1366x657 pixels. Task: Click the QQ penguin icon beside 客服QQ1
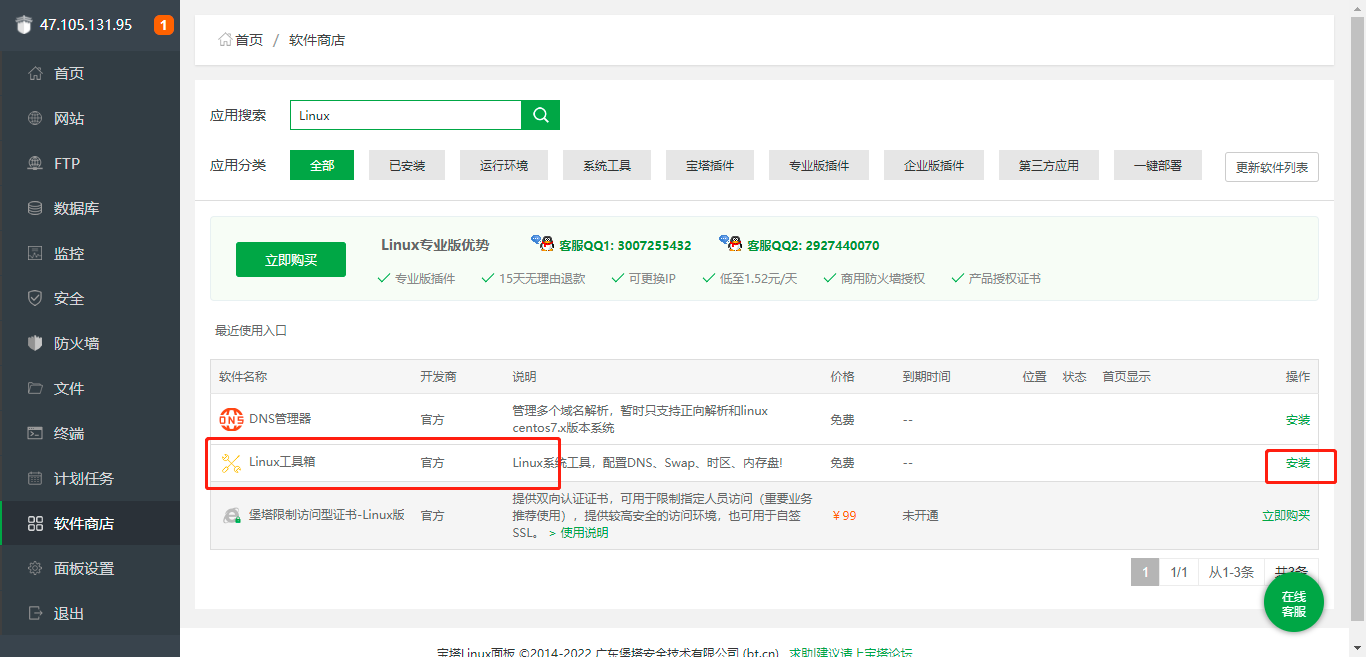pyautogui.click(x=542, y=243)
